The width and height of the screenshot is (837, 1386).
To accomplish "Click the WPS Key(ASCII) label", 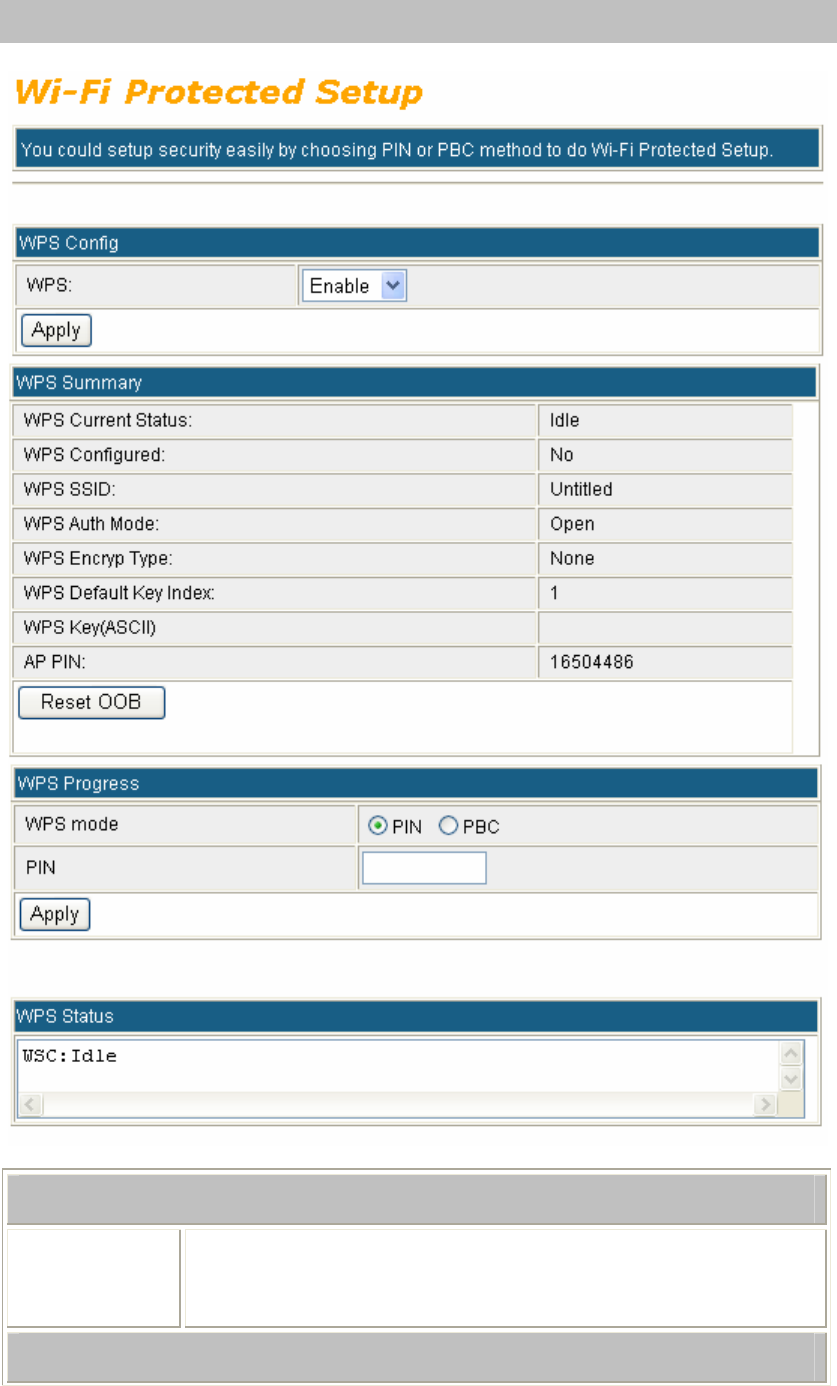I will 91,628.
